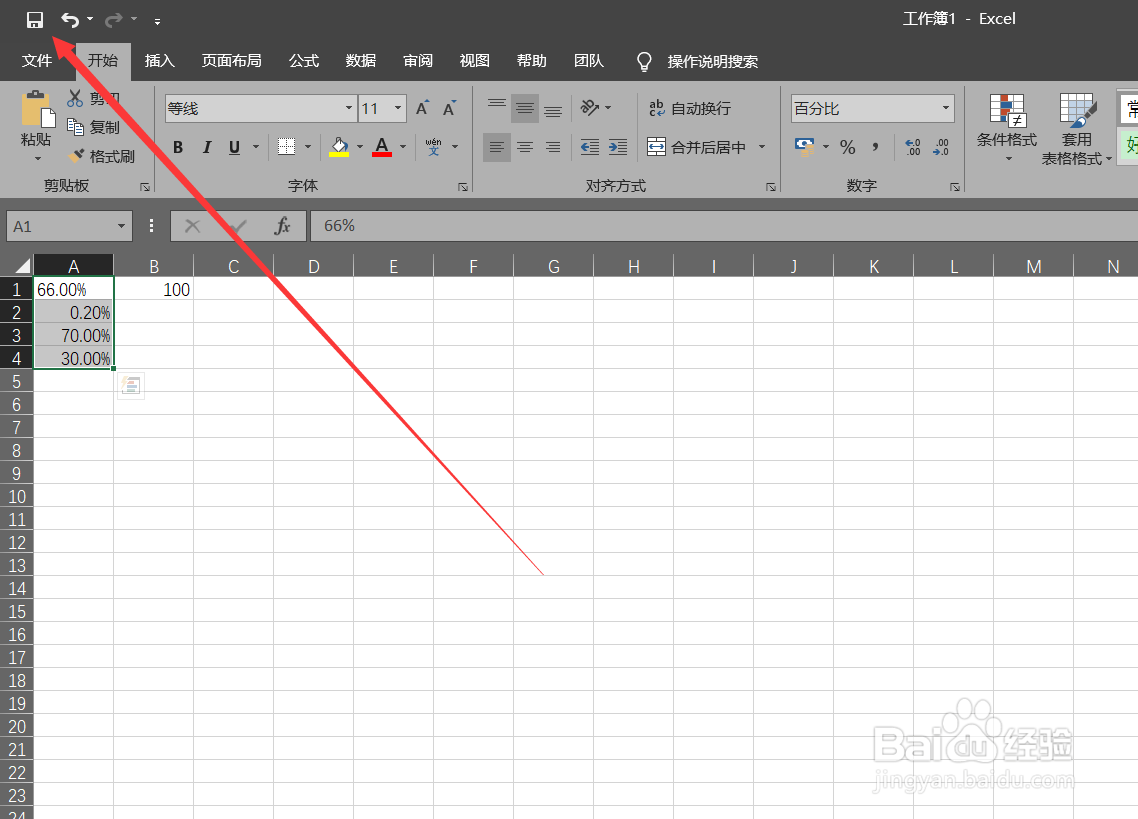This screenshot has height=819, width=1138.
Task: Click the 套用表格格式 button
Action: [x=1077, y=129]
